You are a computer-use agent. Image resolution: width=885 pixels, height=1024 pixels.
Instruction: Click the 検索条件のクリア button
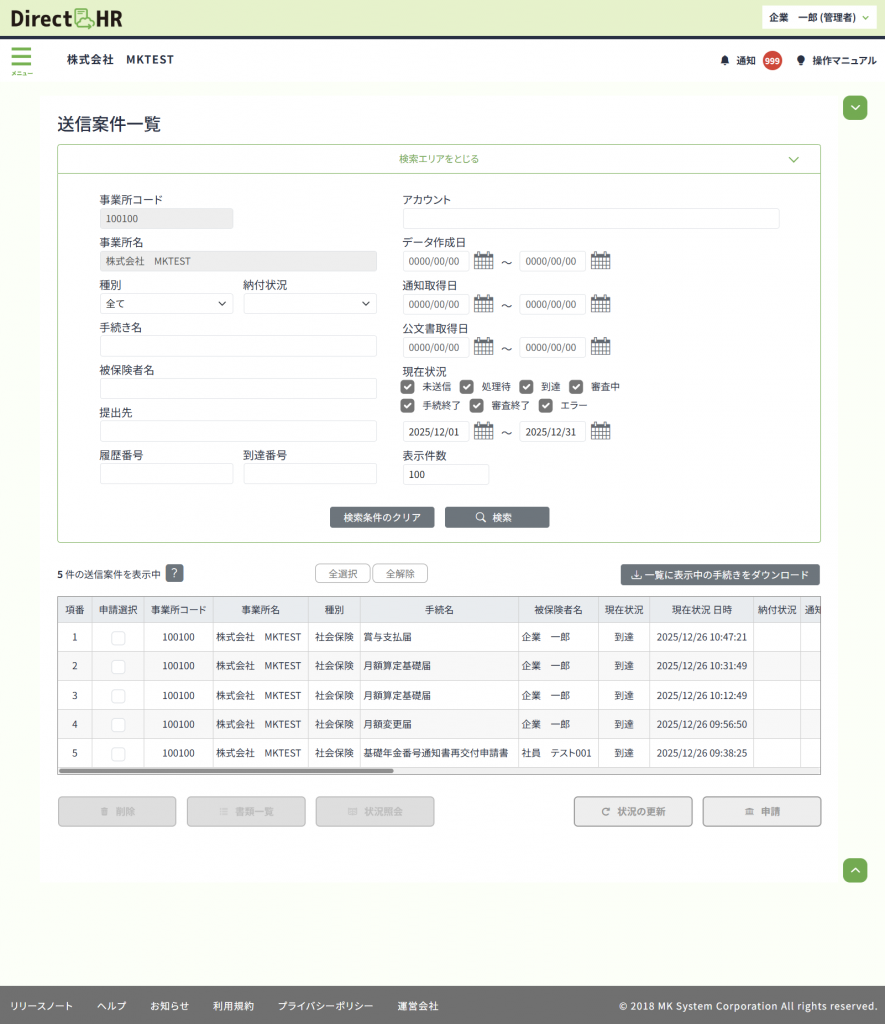click(x=382, y=517)
